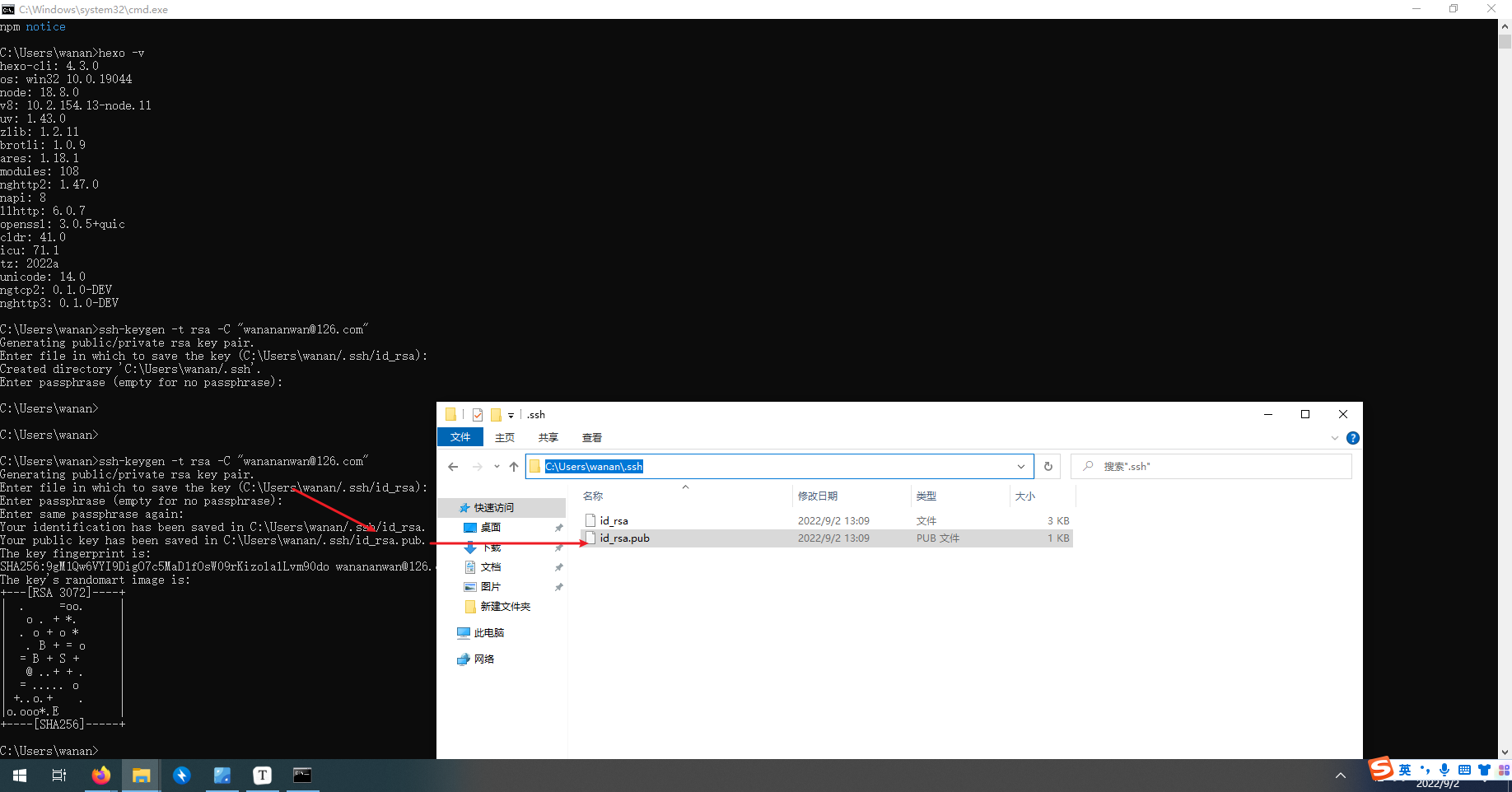The width and height of the screenshot is (1512, 792).
Task: Minimize the .ssh Explorer window
Action: point(1268,414)
